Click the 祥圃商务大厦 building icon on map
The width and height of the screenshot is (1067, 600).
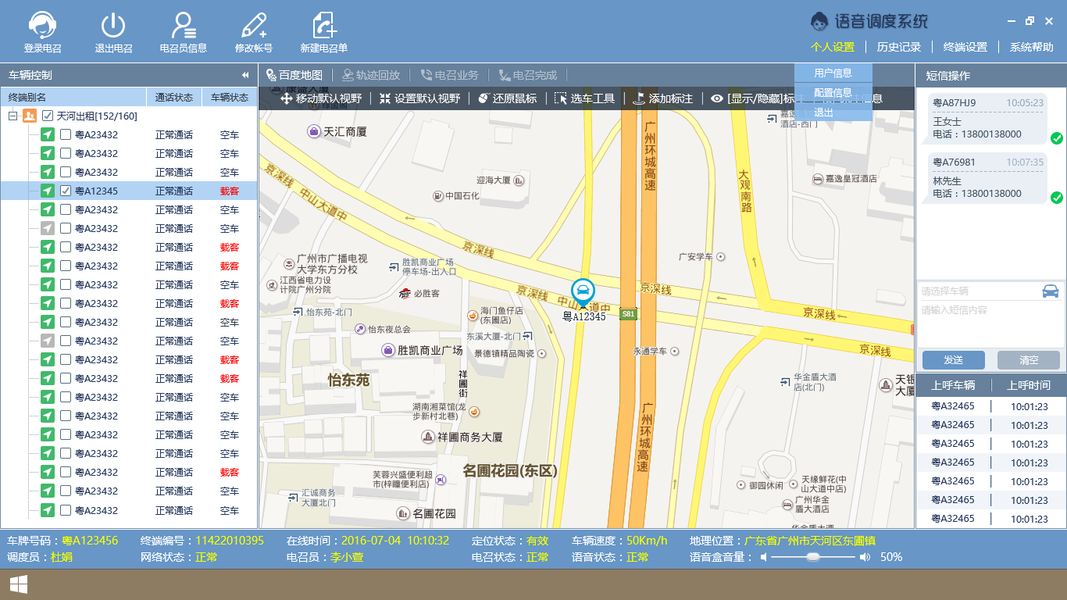click(x=428, y=437)
